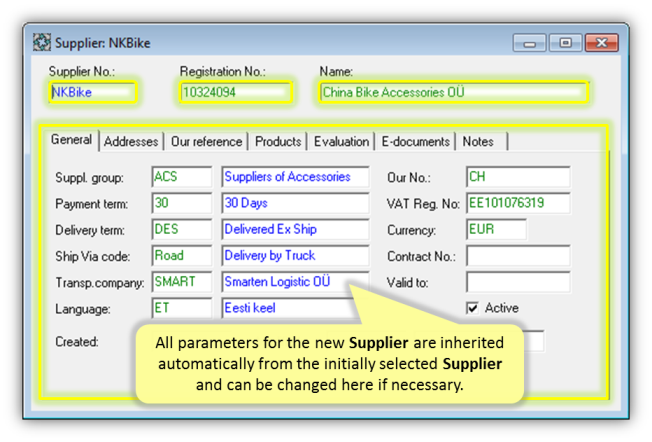
Task: Click the Ship Via code field Road
Action: tap(182, 255)
